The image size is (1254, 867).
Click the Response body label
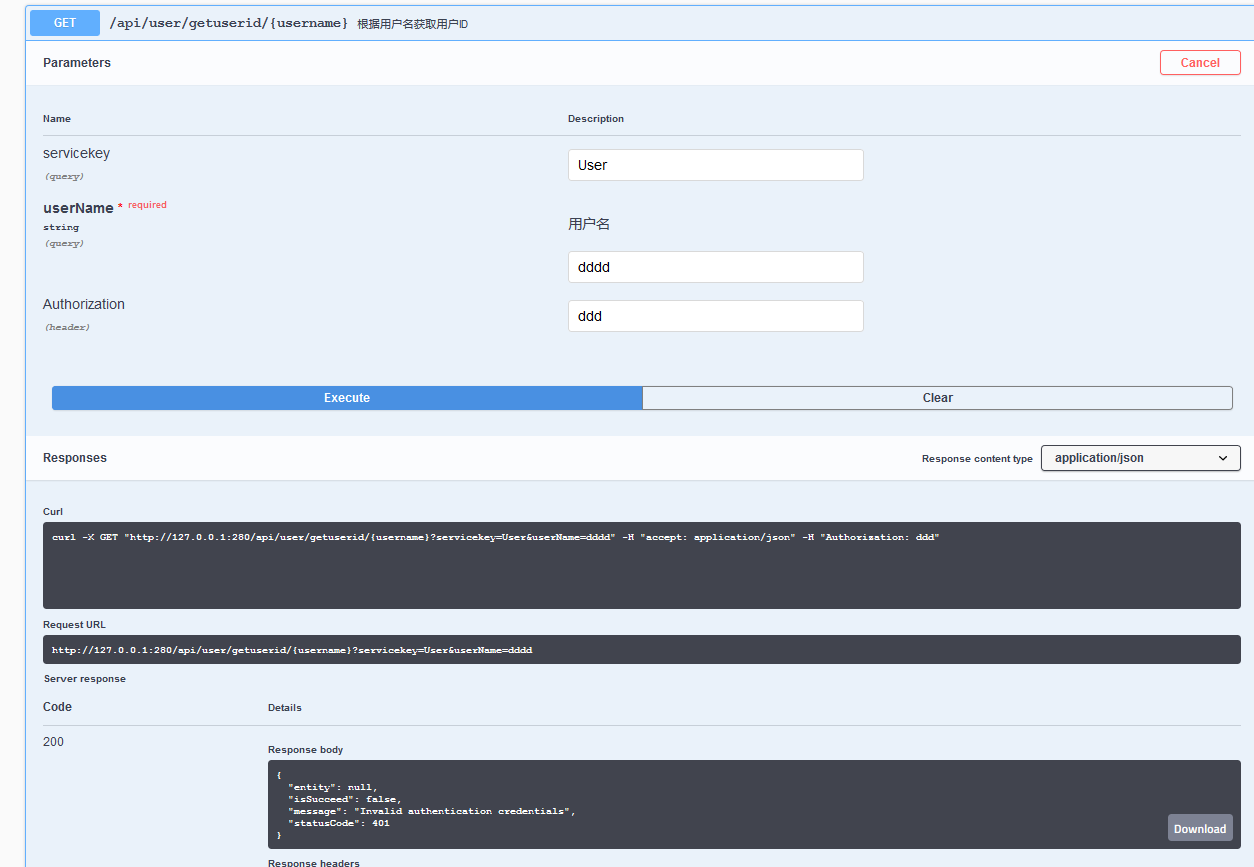pos(306,750)
